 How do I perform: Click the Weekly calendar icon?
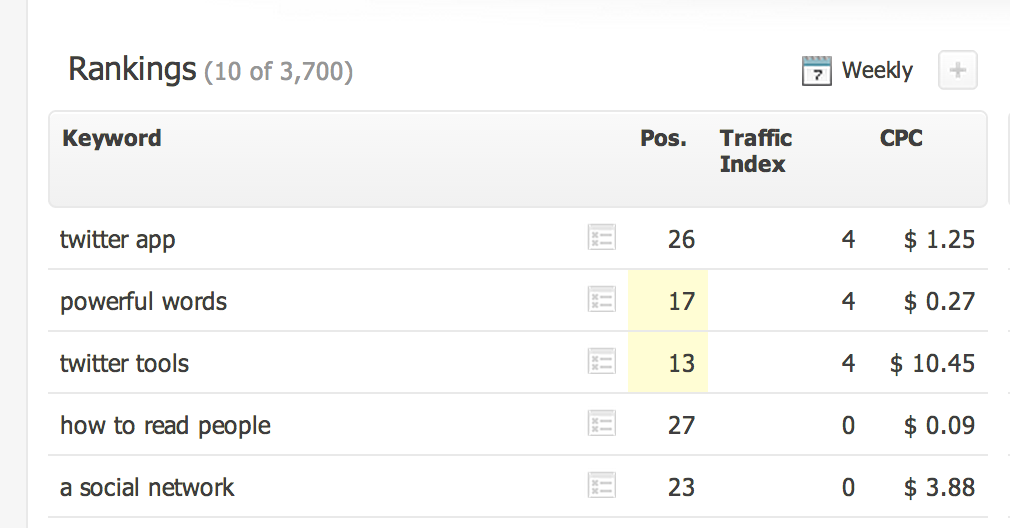click(816, 71)
